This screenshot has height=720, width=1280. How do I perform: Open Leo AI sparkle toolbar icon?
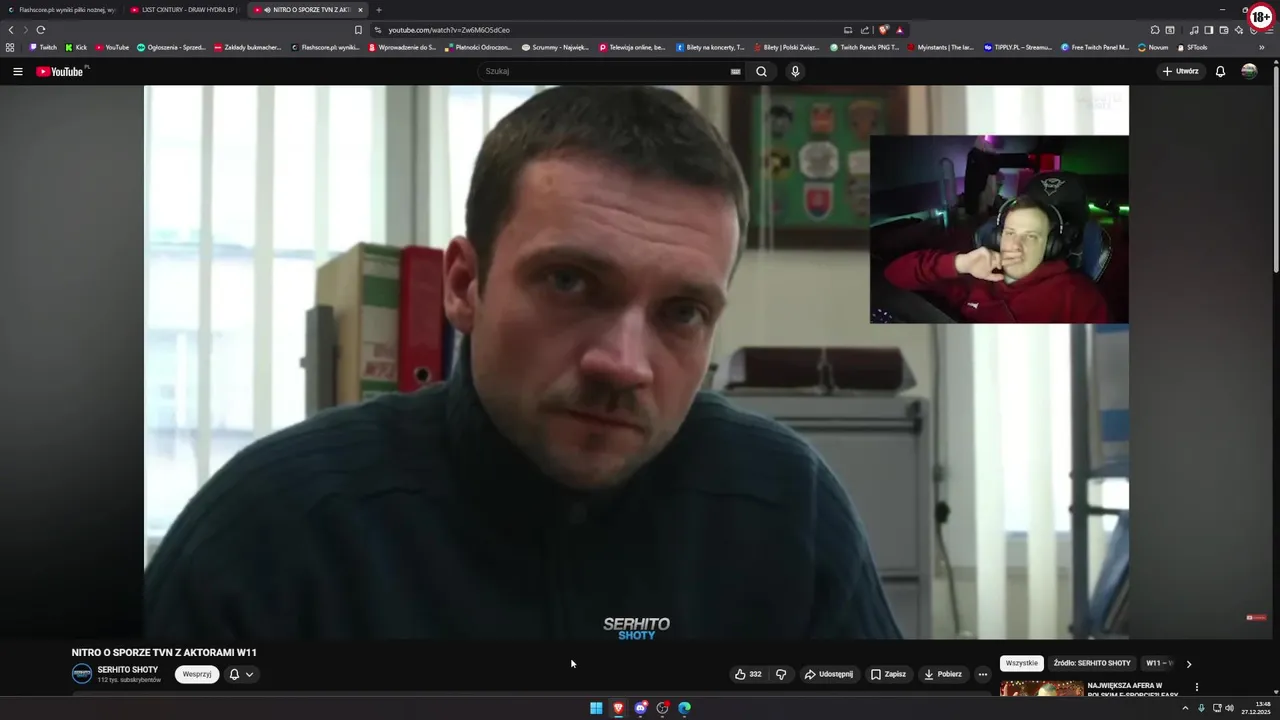[x=1238, y=30]
